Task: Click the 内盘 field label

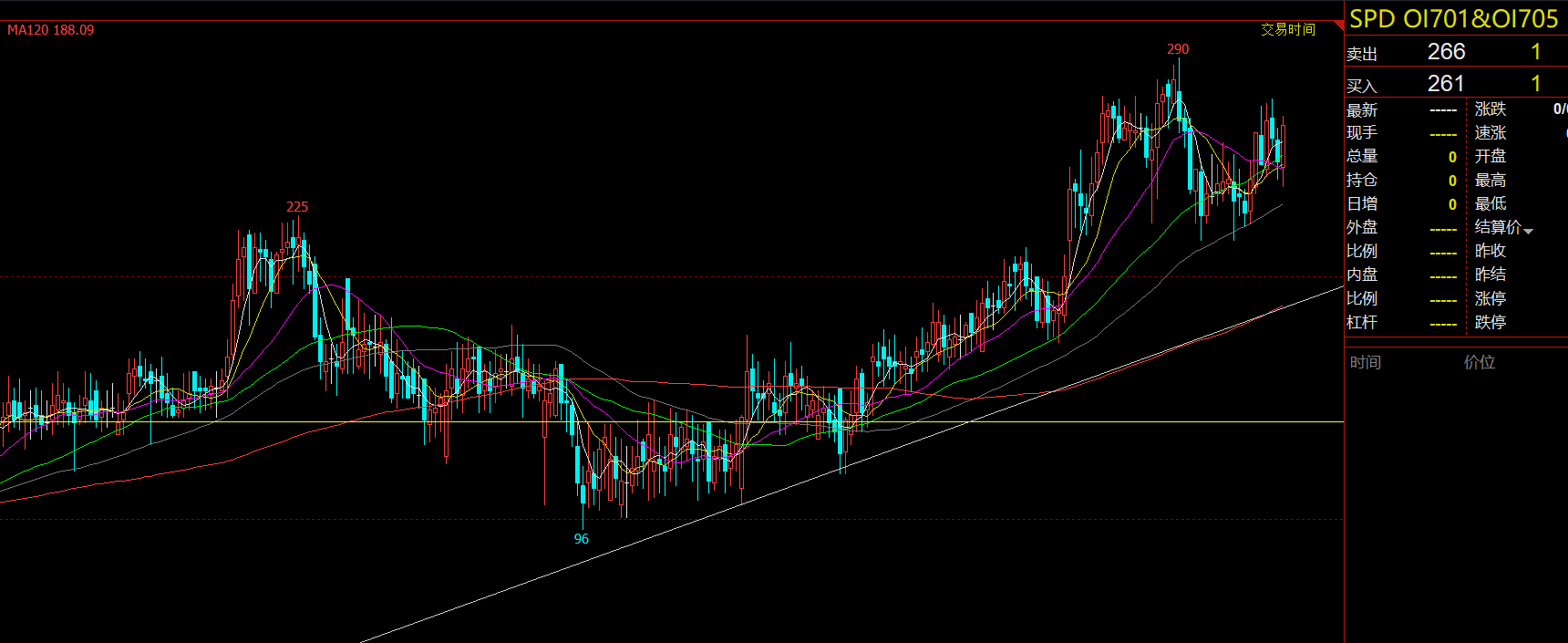Action: [x=1362, y=275]
